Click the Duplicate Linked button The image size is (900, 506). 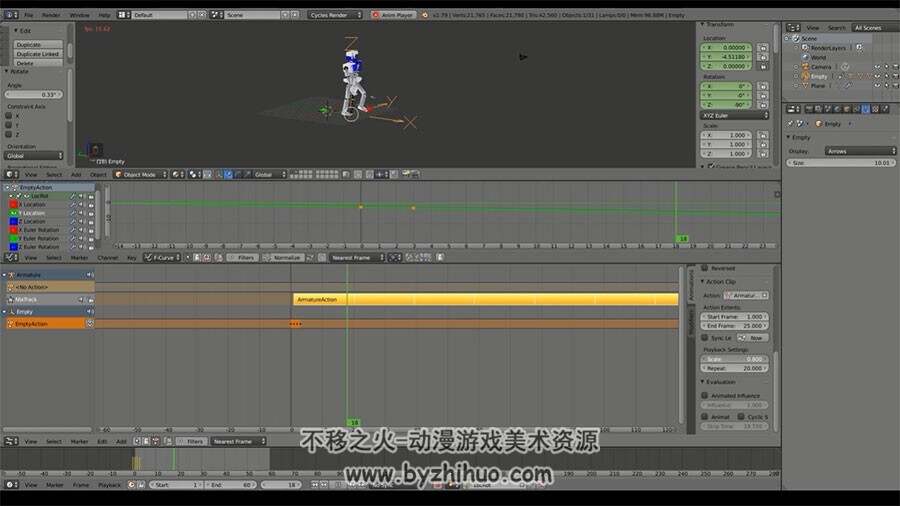38,54
